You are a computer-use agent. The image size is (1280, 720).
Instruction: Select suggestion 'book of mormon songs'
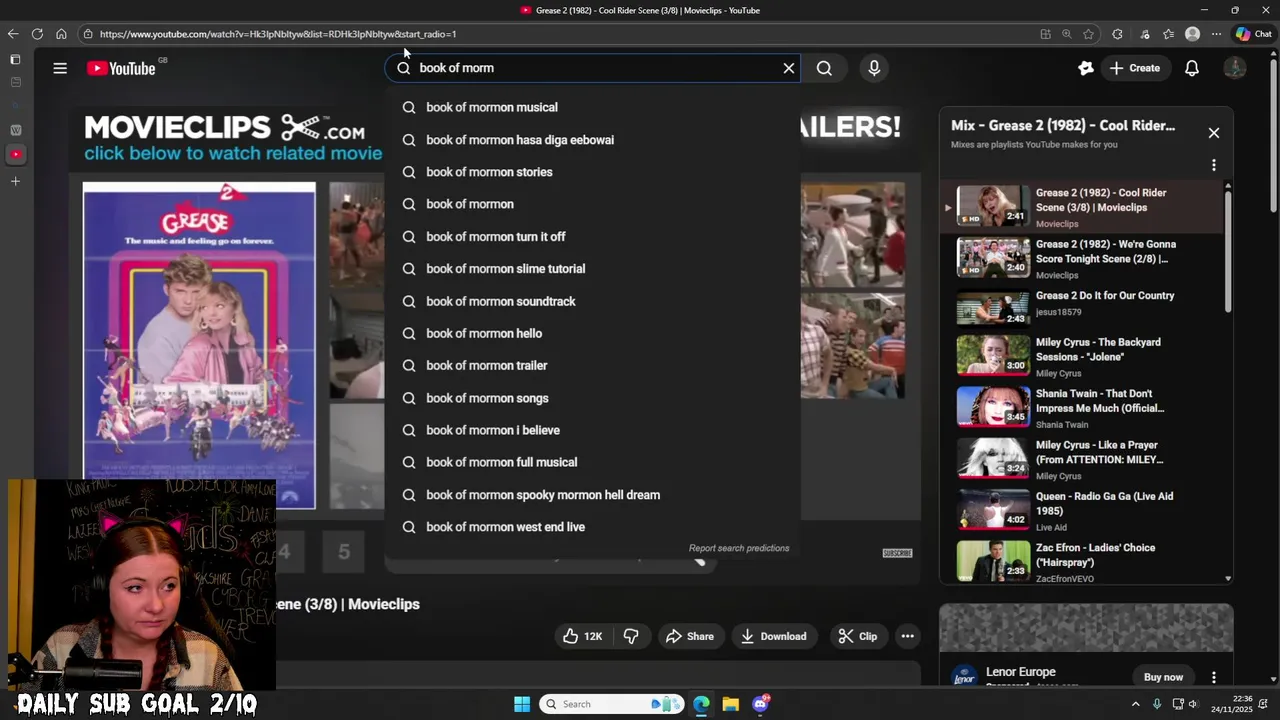pyautogui.click(x=592, y=398)
